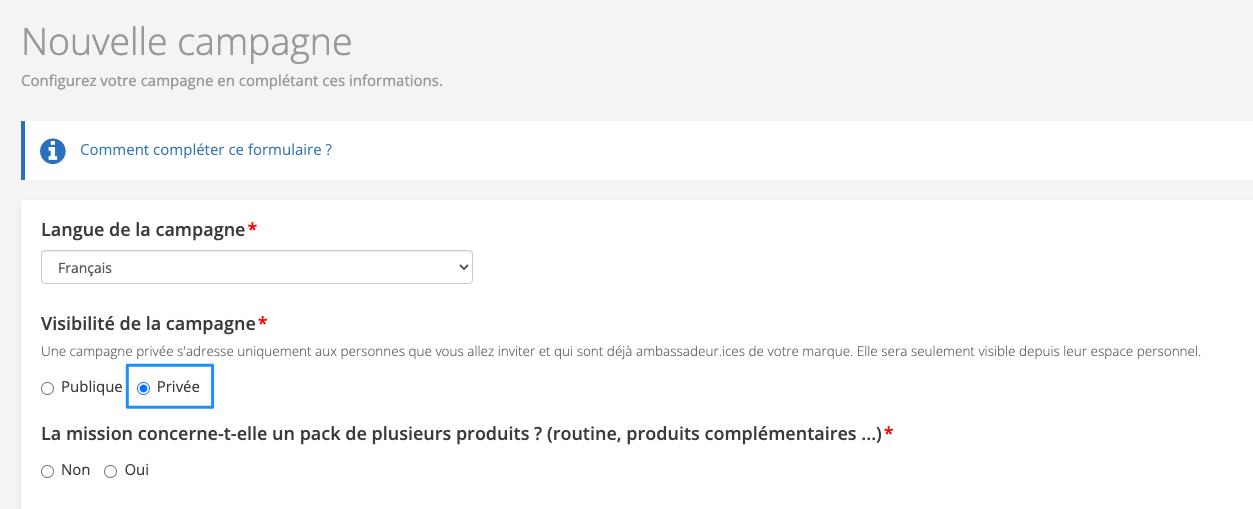Select the Privée radio button

(x=143, y=388)
